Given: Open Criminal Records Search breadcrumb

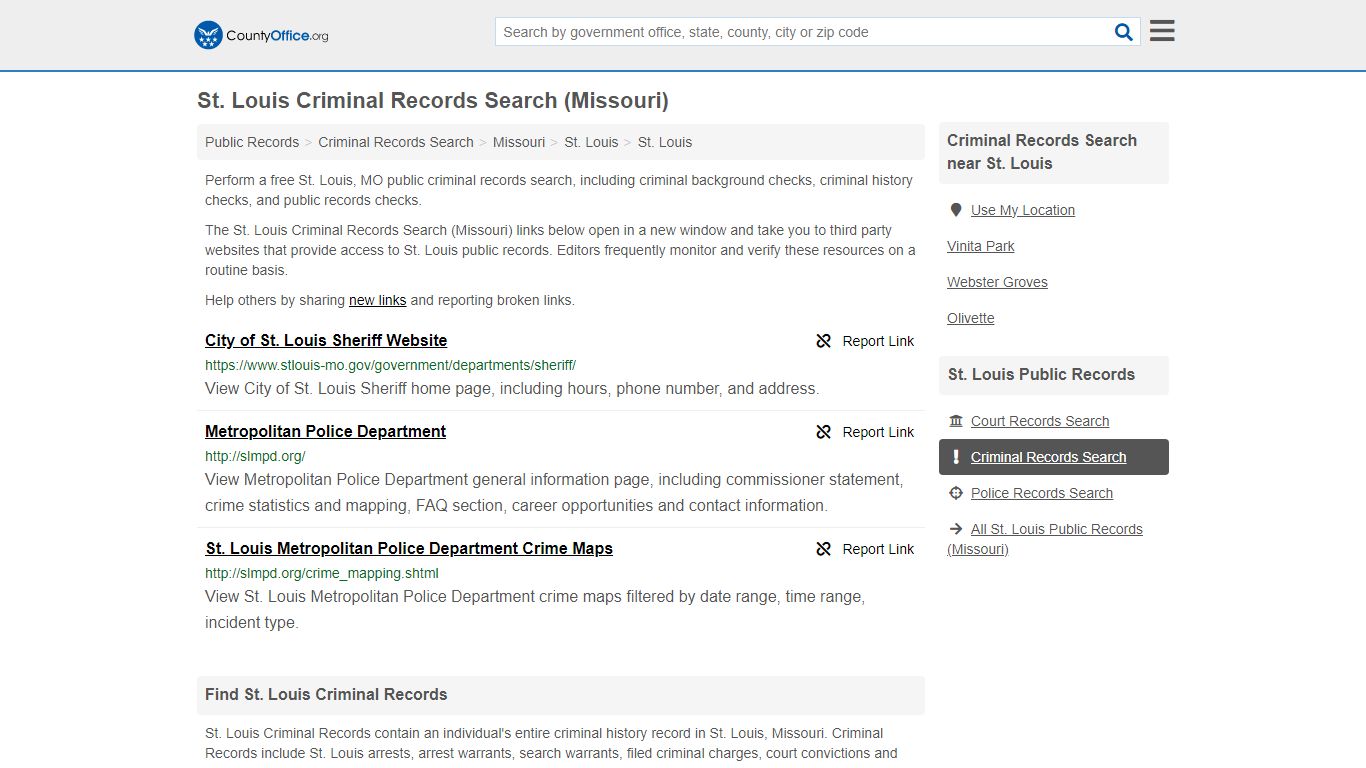Looking at the screenshot, I should pyautogui.click(x=396, y=142).
